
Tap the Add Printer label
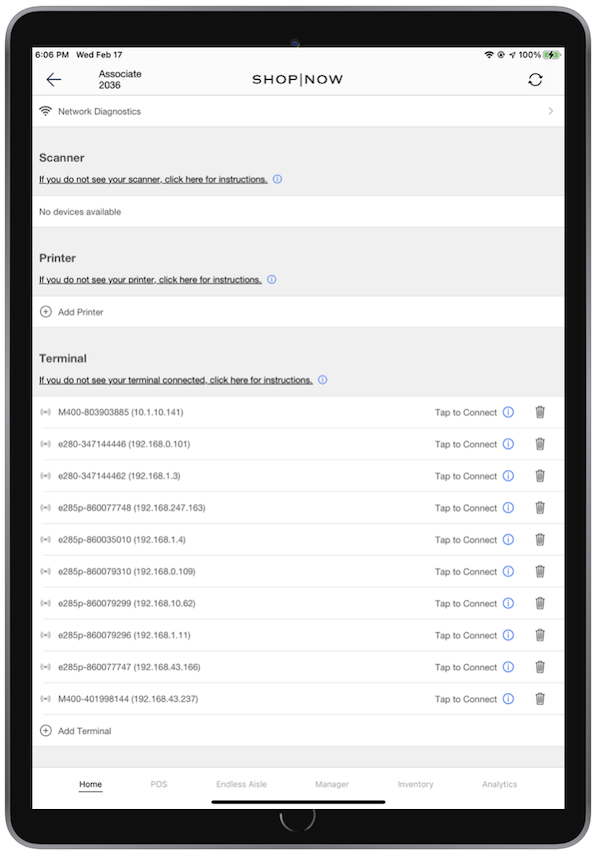tap(80, 312)
